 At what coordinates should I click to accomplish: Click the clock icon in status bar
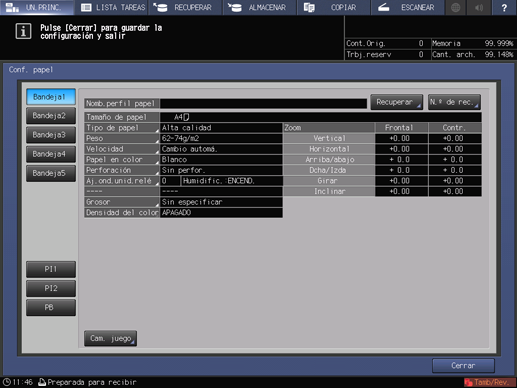pos(7,382)
